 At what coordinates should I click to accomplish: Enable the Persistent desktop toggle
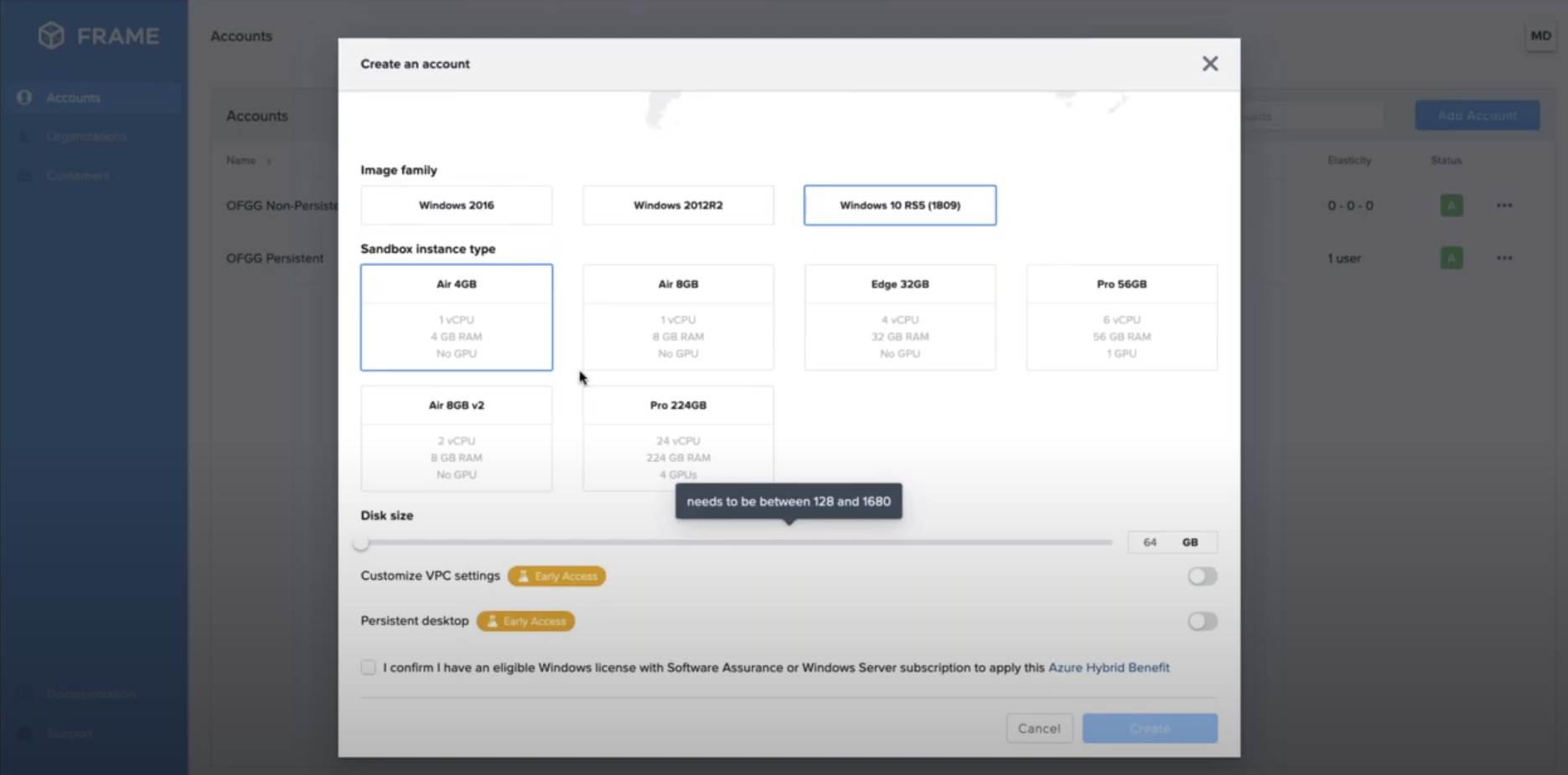(1203, 622)
